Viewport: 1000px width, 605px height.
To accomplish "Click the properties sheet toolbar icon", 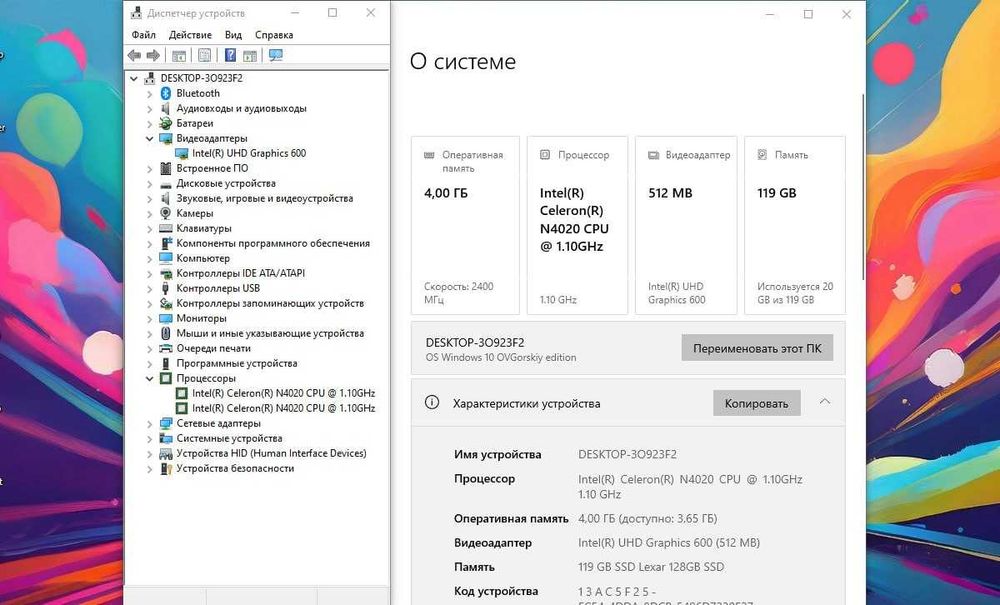I will click(x=205, y=55).
